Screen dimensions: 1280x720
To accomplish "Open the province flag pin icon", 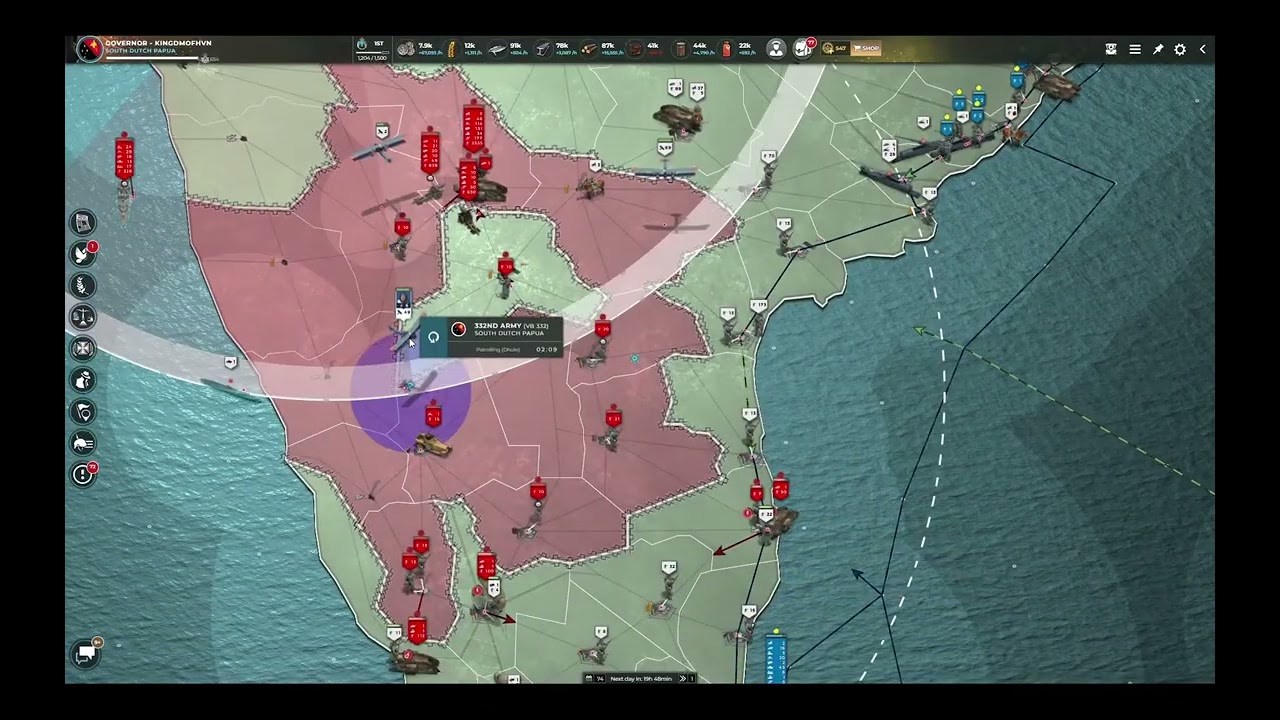I will (x=83, y=411).
